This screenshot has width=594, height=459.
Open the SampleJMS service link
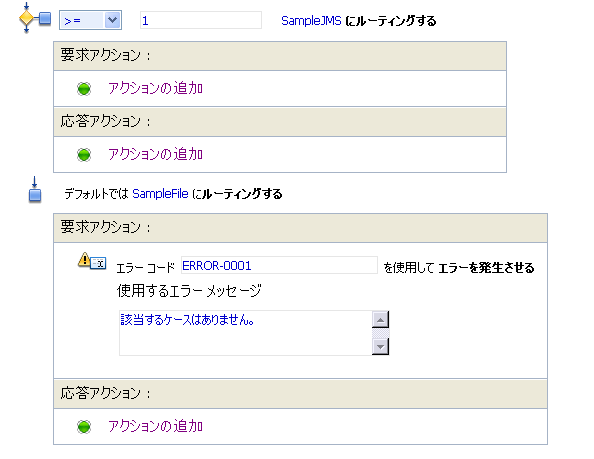[311, 21]
